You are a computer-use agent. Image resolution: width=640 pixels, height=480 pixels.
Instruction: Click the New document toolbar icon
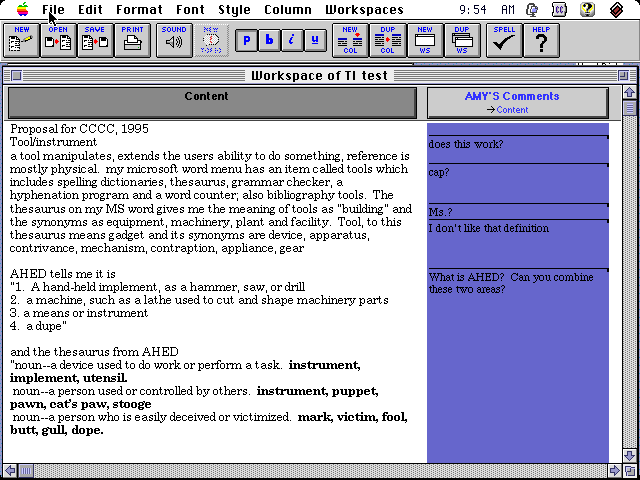22,40
